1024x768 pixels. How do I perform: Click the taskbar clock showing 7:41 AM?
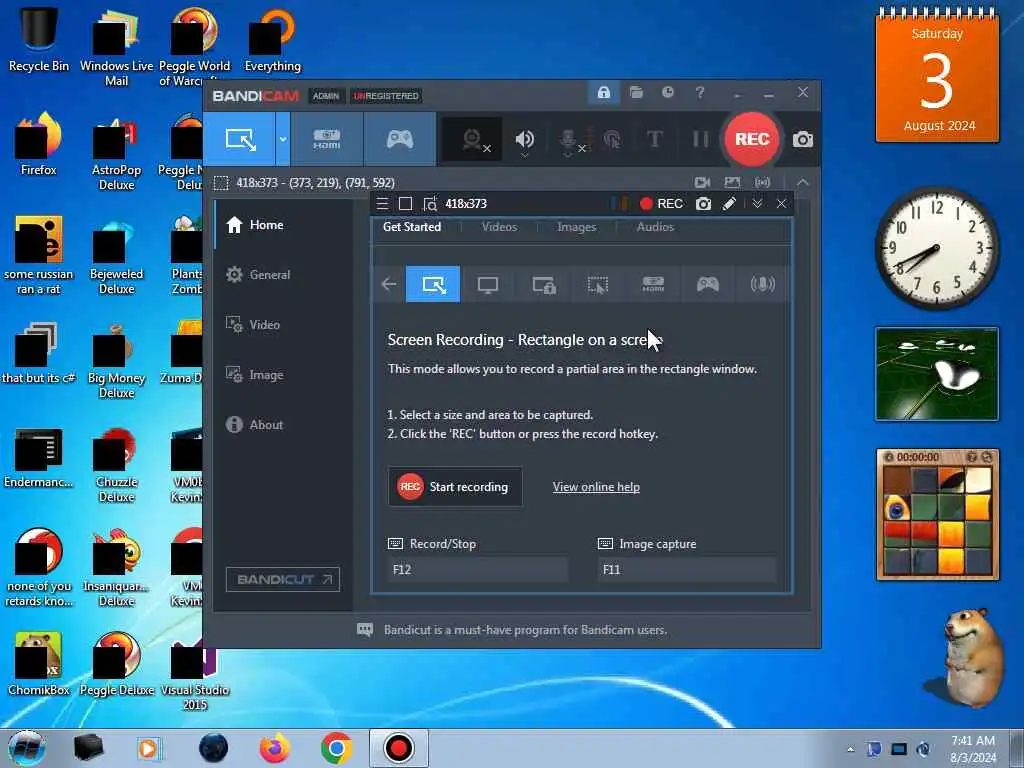click(x=973, y=748)
